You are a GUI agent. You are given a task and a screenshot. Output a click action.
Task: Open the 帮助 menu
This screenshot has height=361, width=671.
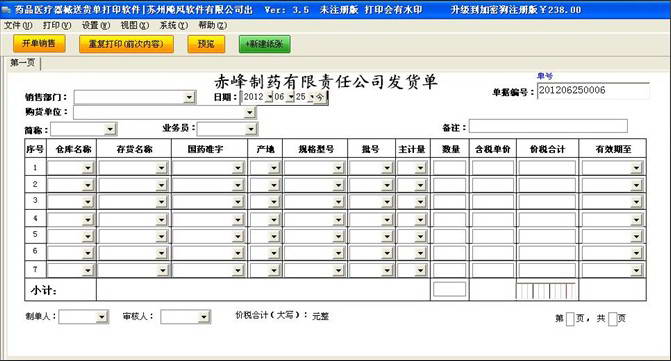click(x=212, y=26)
